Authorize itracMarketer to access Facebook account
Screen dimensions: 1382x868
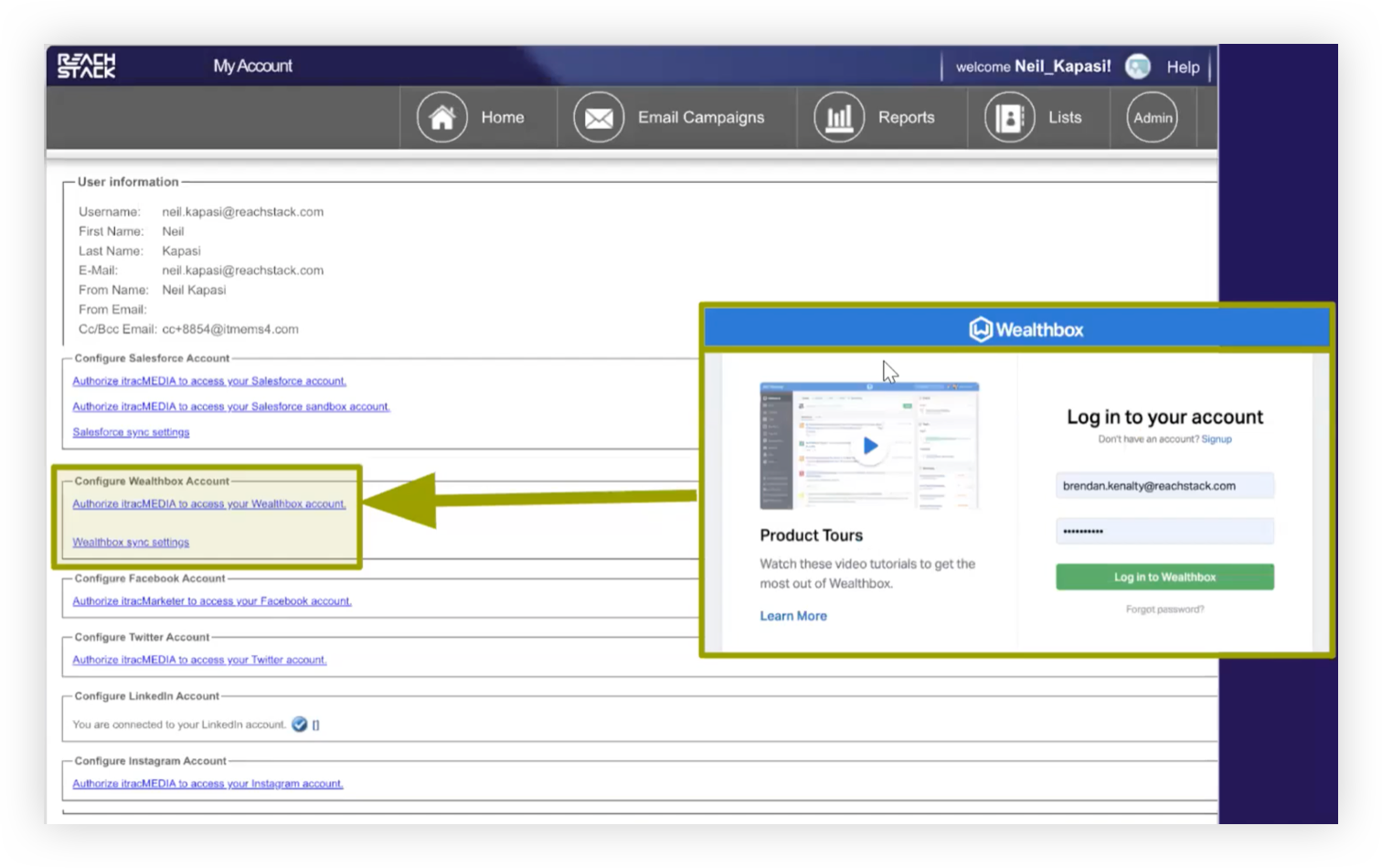(x=212, y=601)
